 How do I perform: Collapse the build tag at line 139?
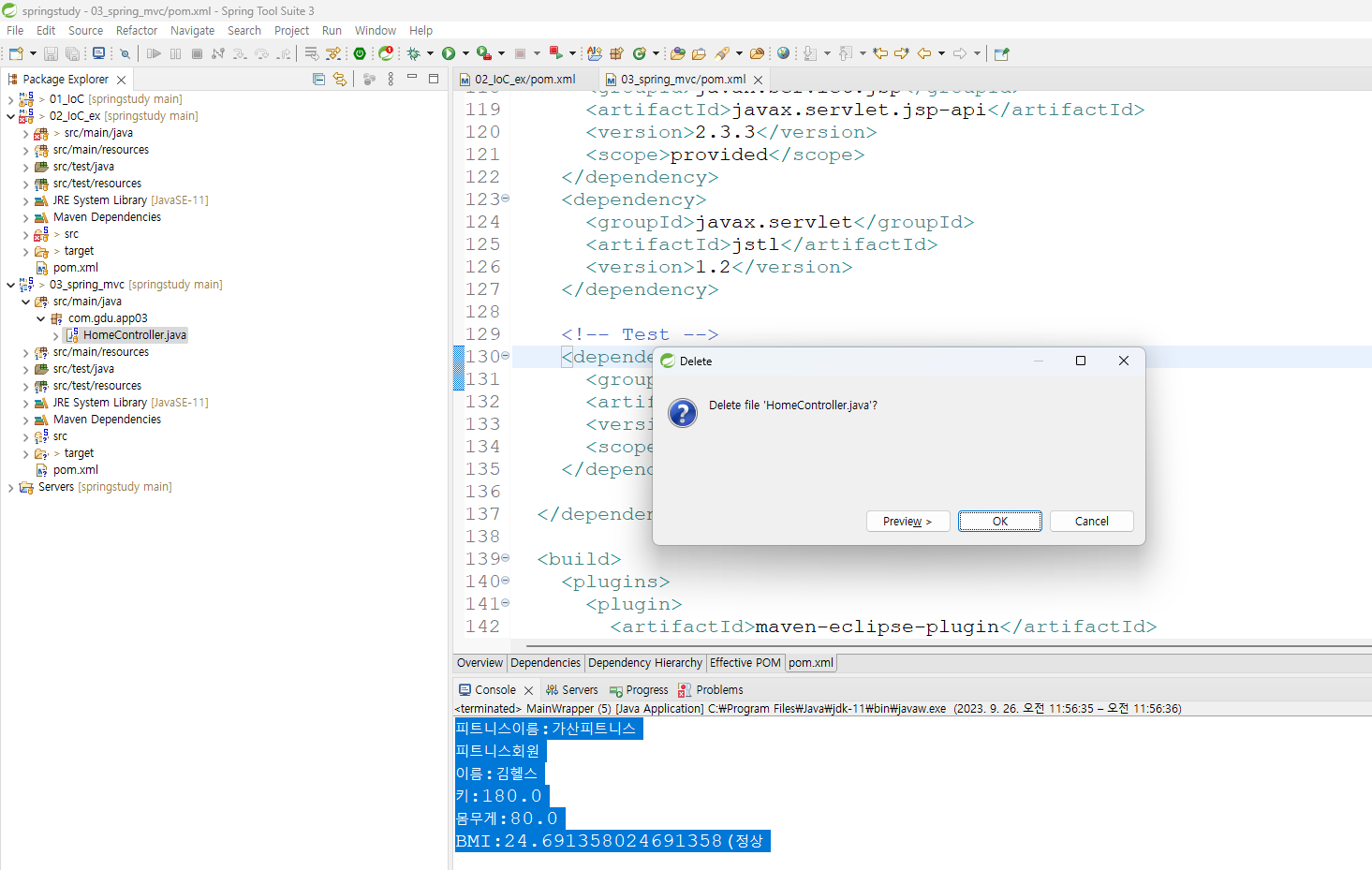click(x=506, y=558)
